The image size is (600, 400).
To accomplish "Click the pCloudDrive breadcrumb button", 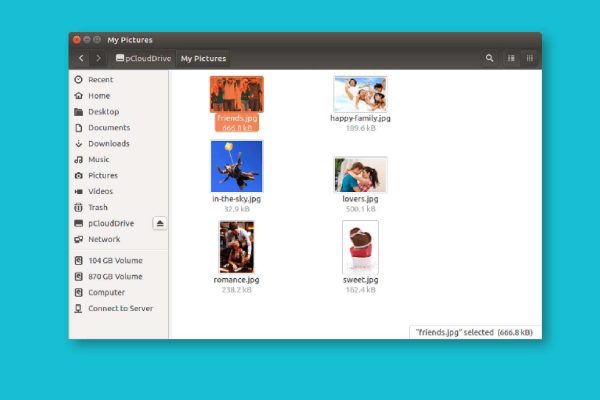I will click(x=144, y=58).
